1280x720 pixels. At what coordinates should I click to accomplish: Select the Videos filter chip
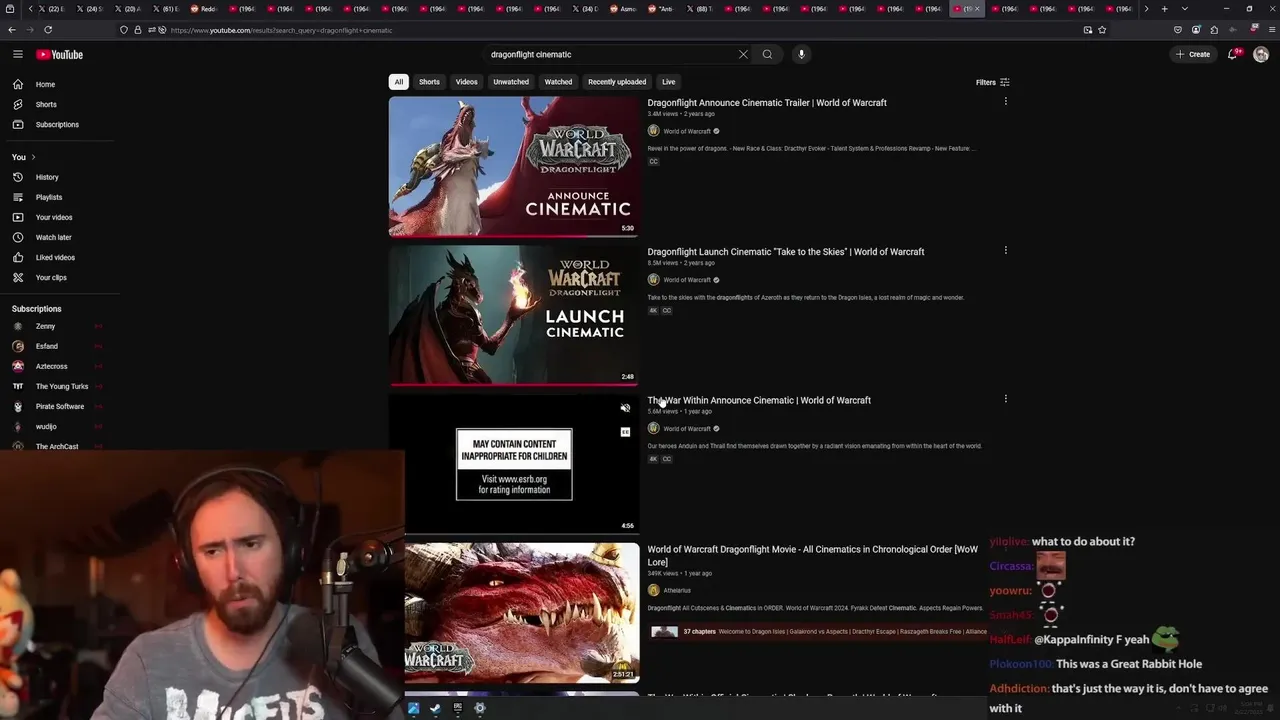click(x=466, y=82)
